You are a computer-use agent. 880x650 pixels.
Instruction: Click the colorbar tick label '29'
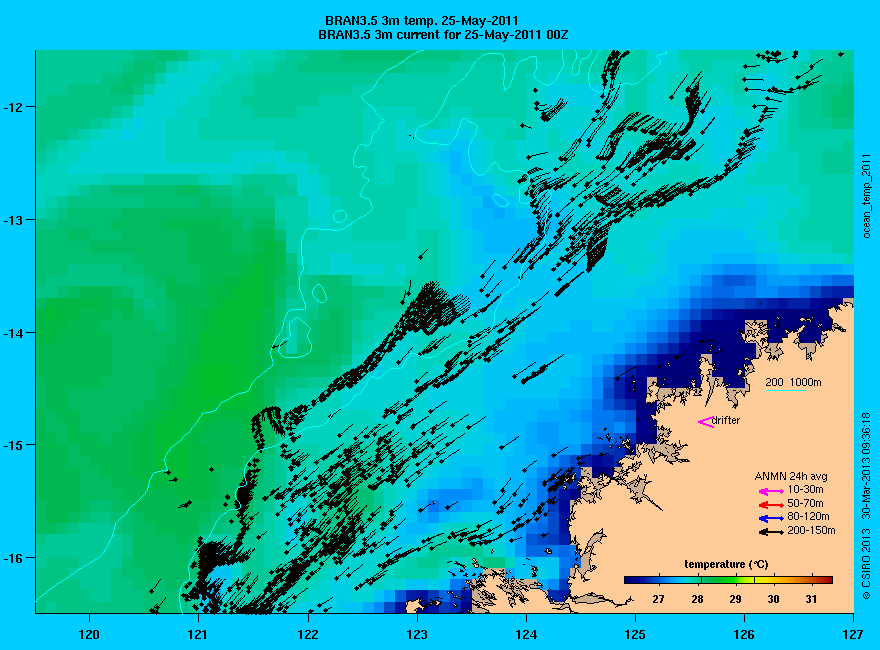click(735, 599)
